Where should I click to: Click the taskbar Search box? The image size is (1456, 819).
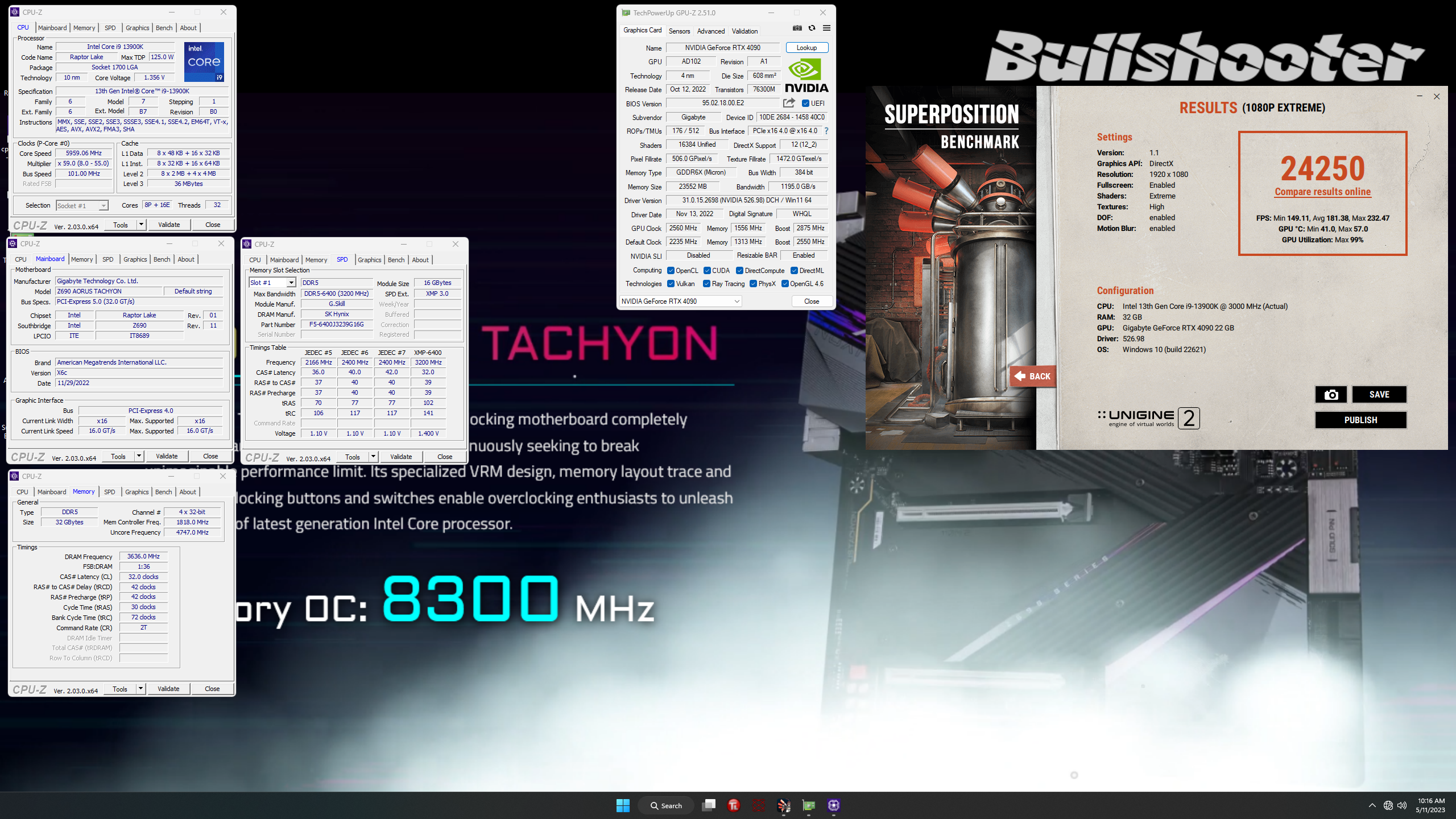tap(665, 805)
